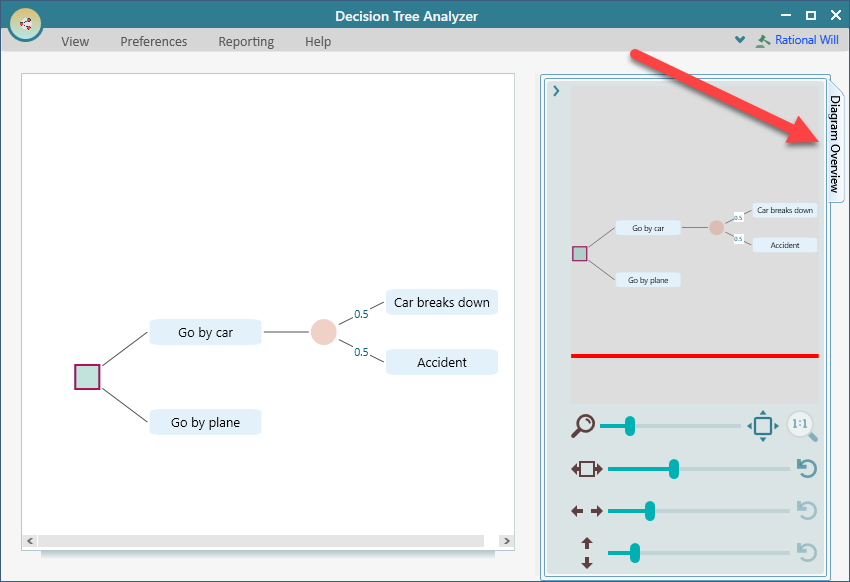Open the dropdown chevron next to Rational Will

(740, 40)
